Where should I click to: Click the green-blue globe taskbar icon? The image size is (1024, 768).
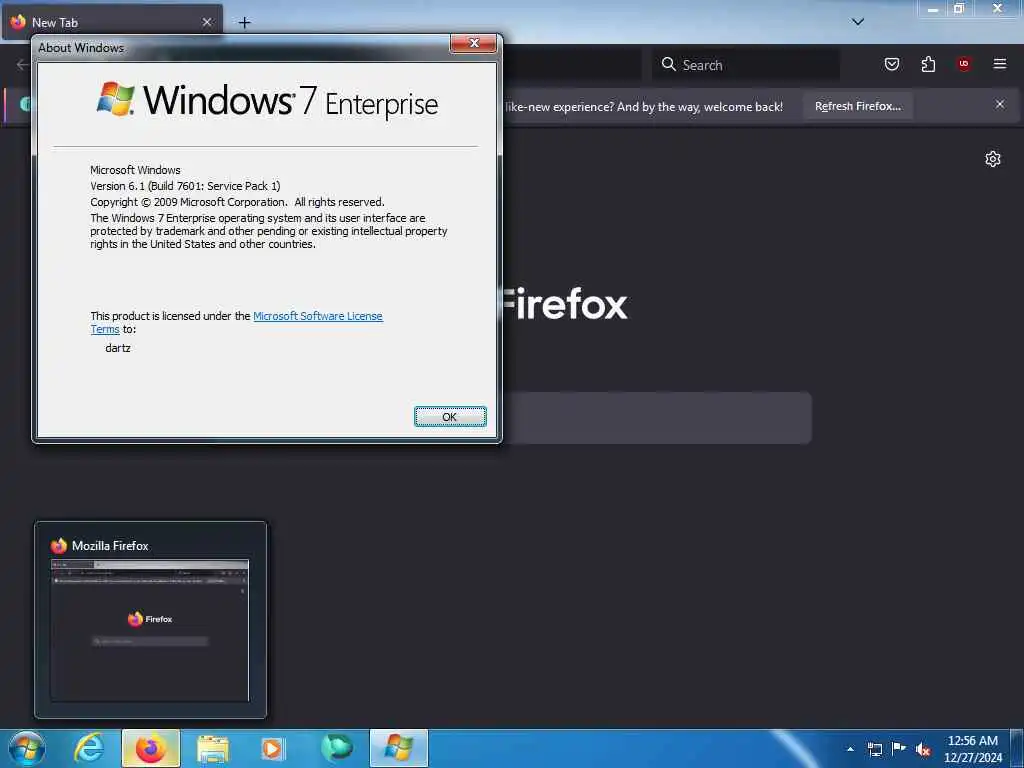(x=336, y=748)
